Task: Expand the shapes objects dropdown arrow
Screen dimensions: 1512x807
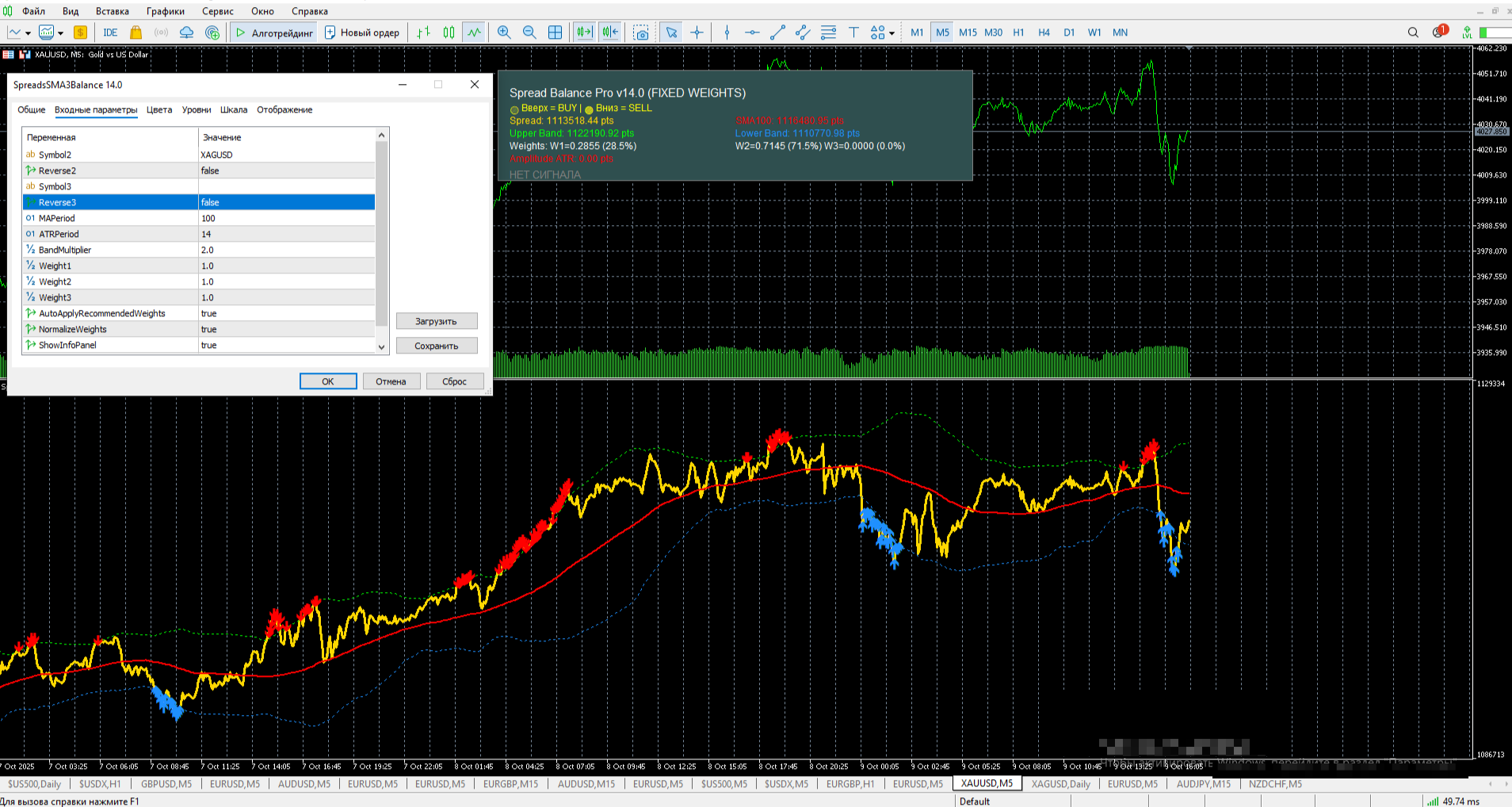Action: click(x=892, y=33)
